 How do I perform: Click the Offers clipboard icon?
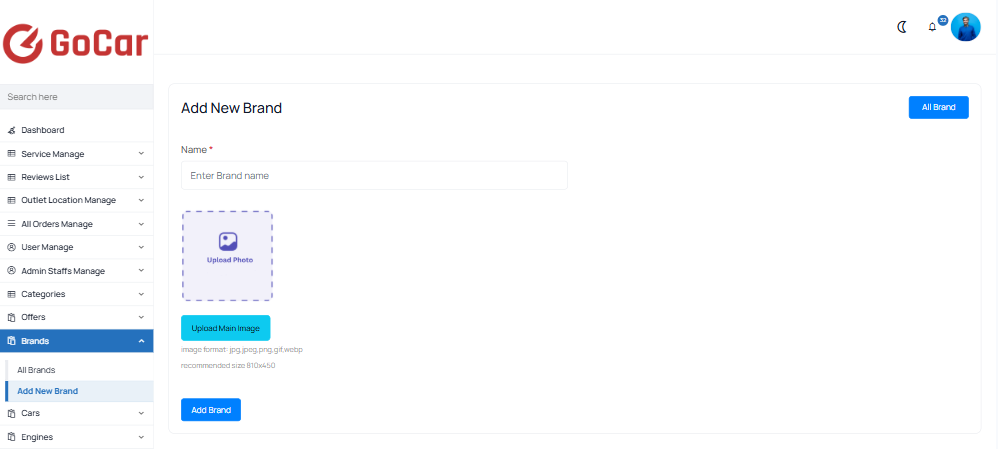11,317
